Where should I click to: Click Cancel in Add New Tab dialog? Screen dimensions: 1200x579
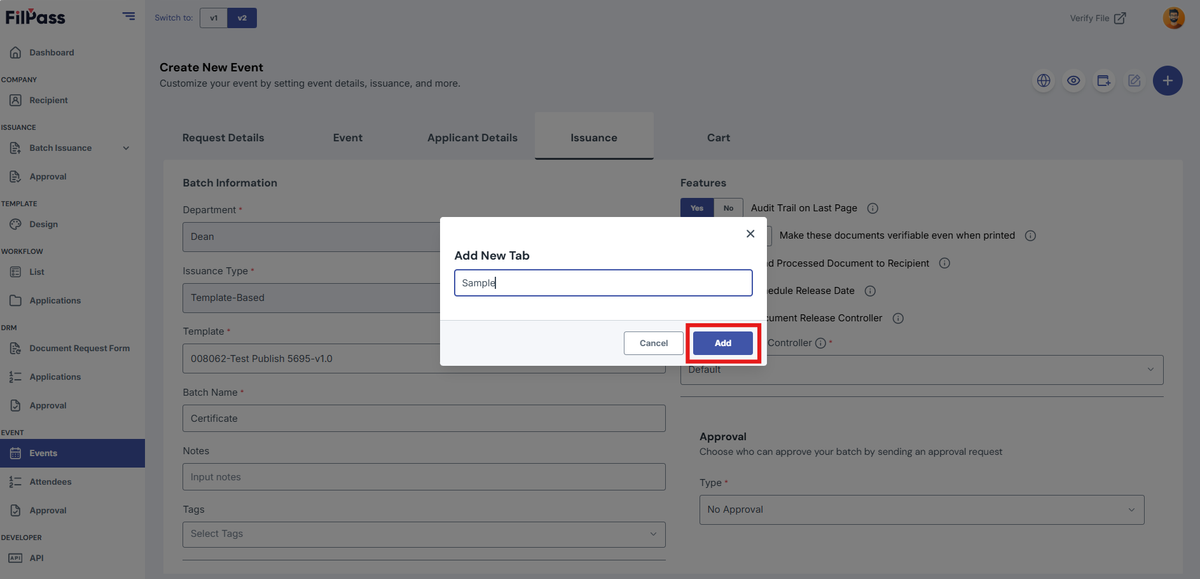654,343
